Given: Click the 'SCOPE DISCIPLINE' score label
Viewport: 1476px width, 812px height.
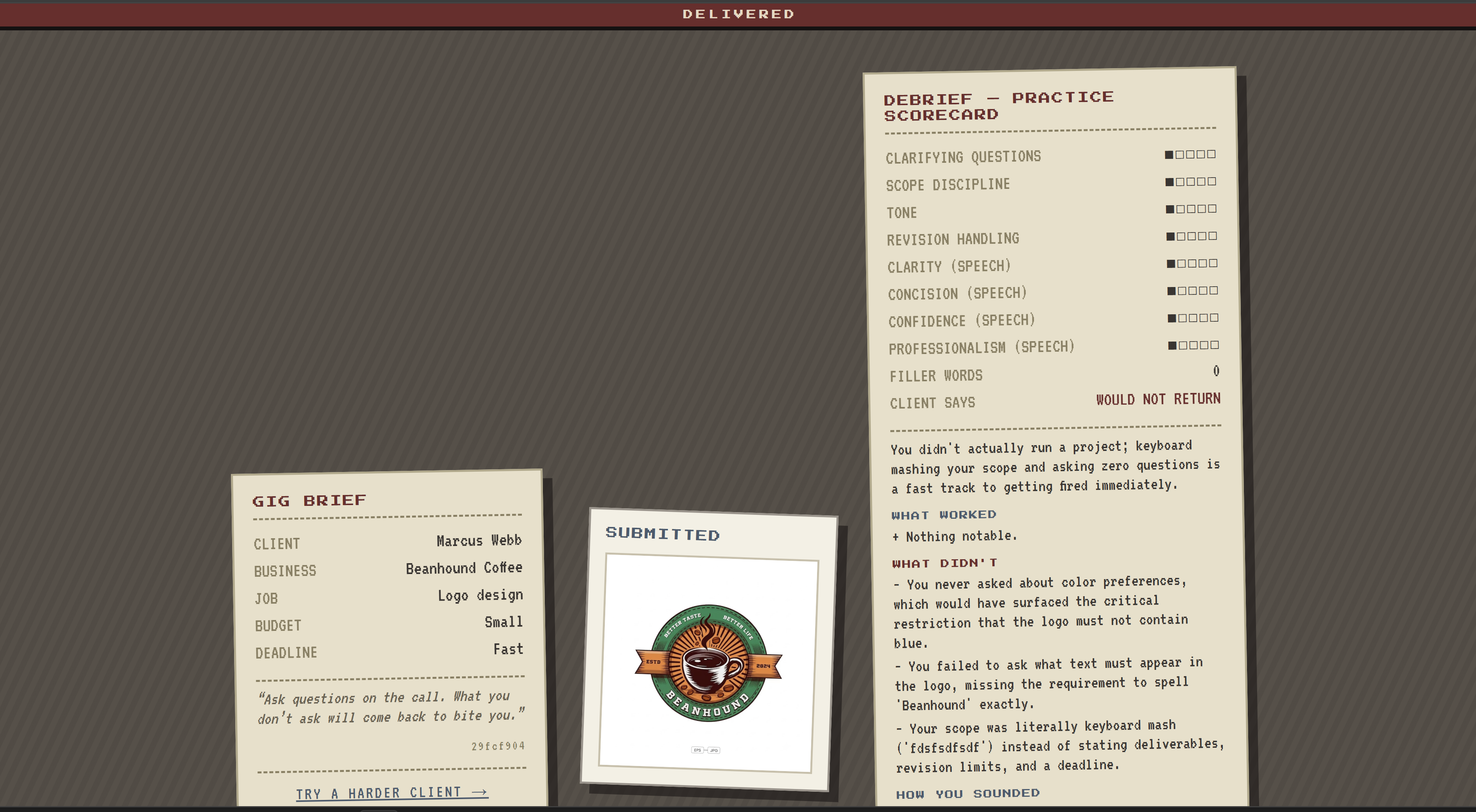Looking at the screenshot, I should coord(948,185).
